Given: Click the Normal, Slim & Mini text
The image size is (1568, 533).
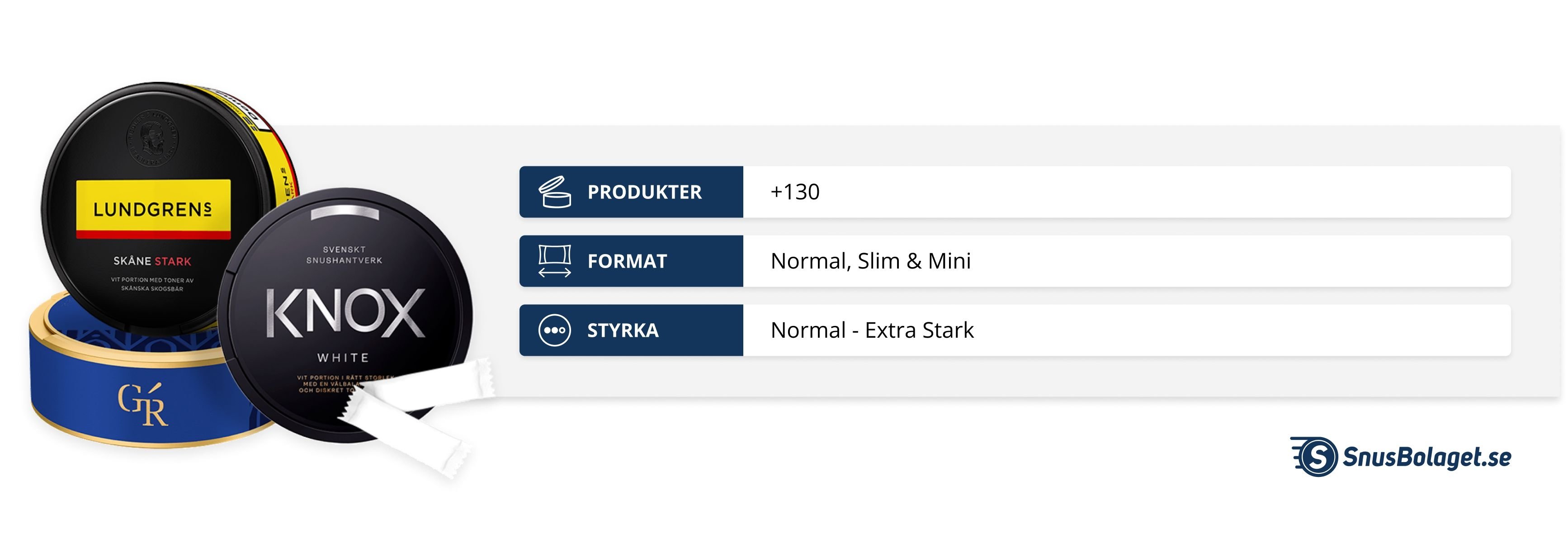Looking at the screenshot, I should click(x=870, y=261).
